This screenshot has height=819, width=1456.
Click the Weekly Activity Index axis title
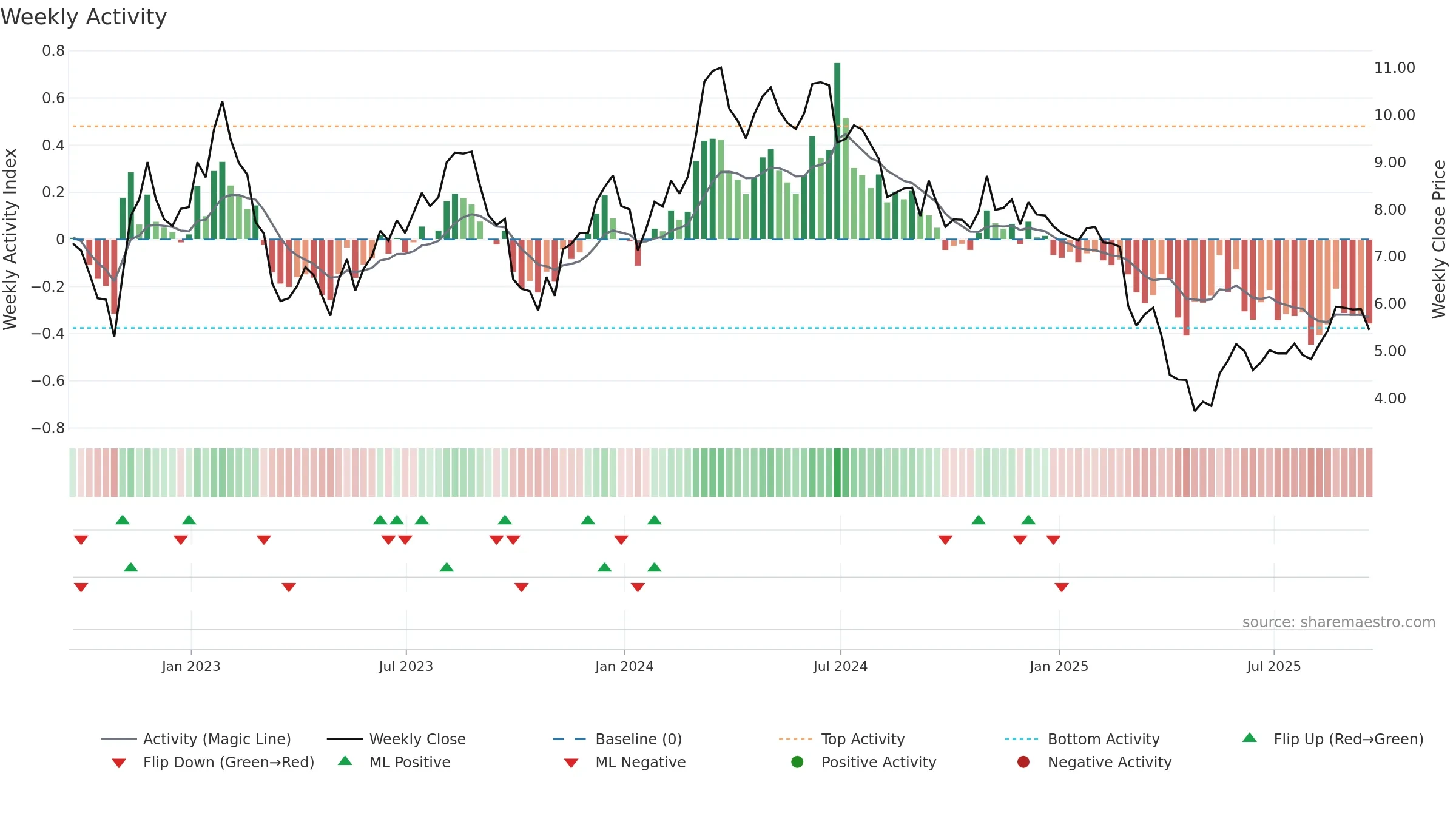[10, 239]
